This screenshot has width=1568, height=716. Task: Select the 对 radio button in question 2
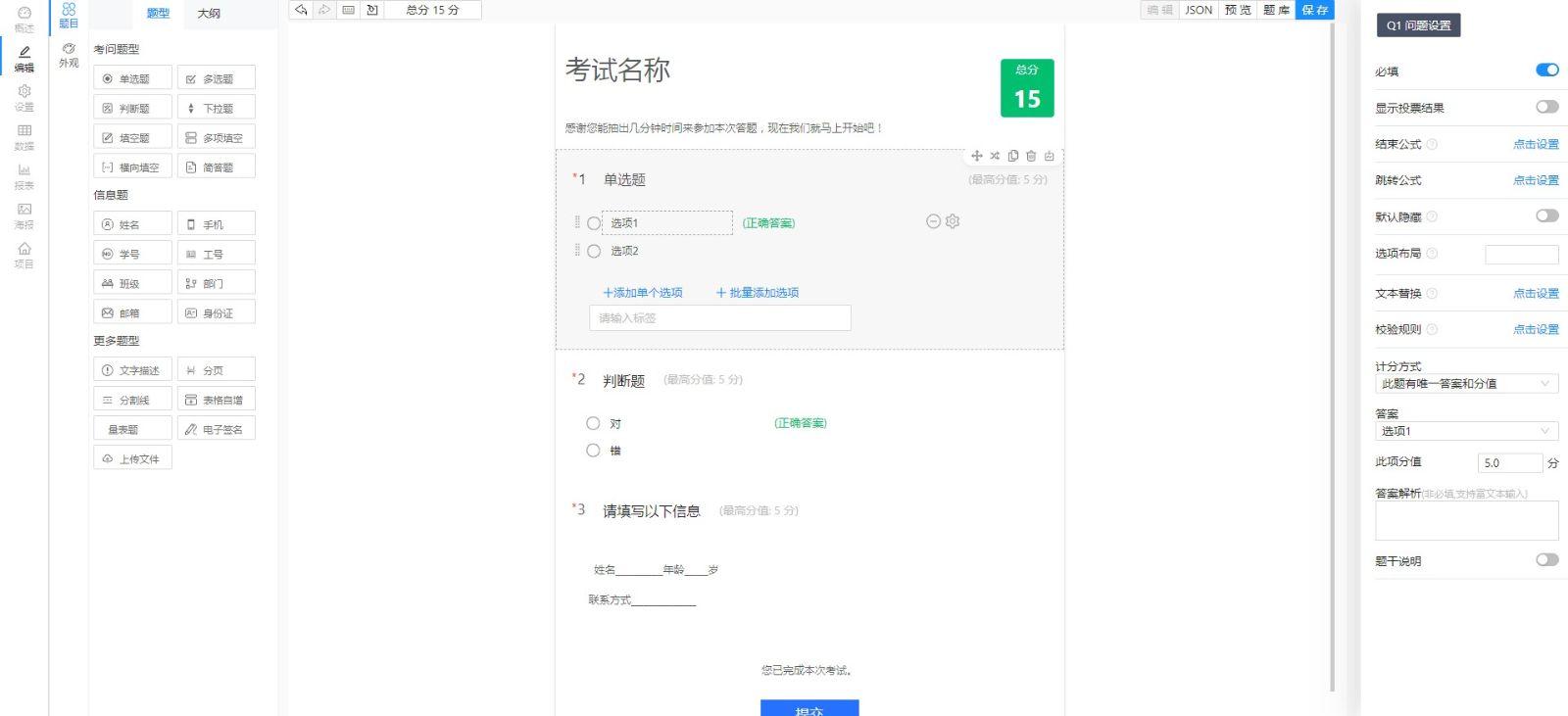[x=593, y=423]
